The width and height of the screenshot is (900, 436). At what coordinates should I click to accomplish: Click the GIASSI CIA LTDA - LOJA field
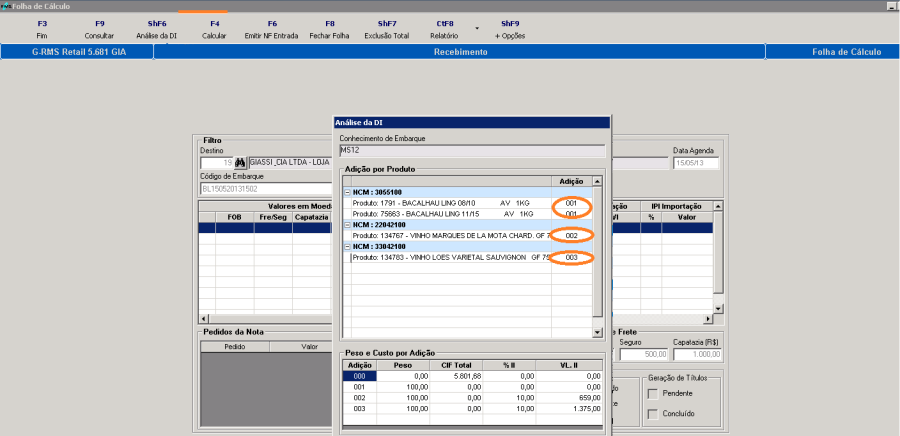[291, 162]
